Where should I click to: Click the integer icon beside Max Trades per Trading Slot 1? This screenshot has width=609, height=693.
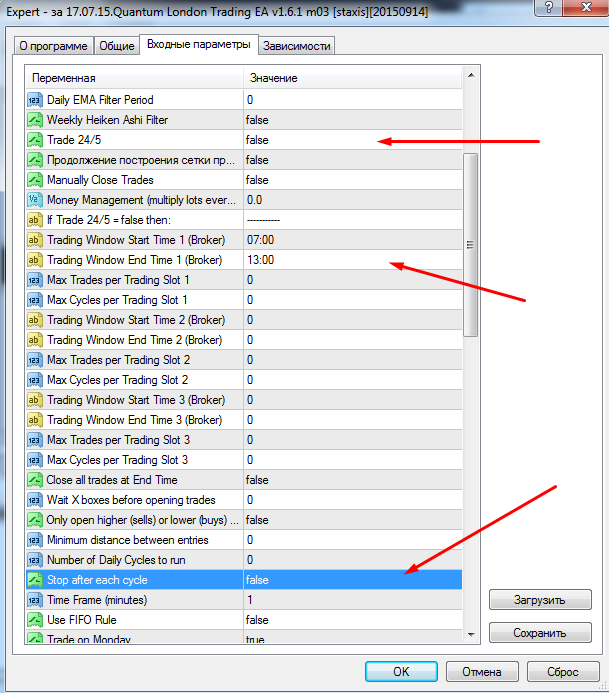[35, 280]
